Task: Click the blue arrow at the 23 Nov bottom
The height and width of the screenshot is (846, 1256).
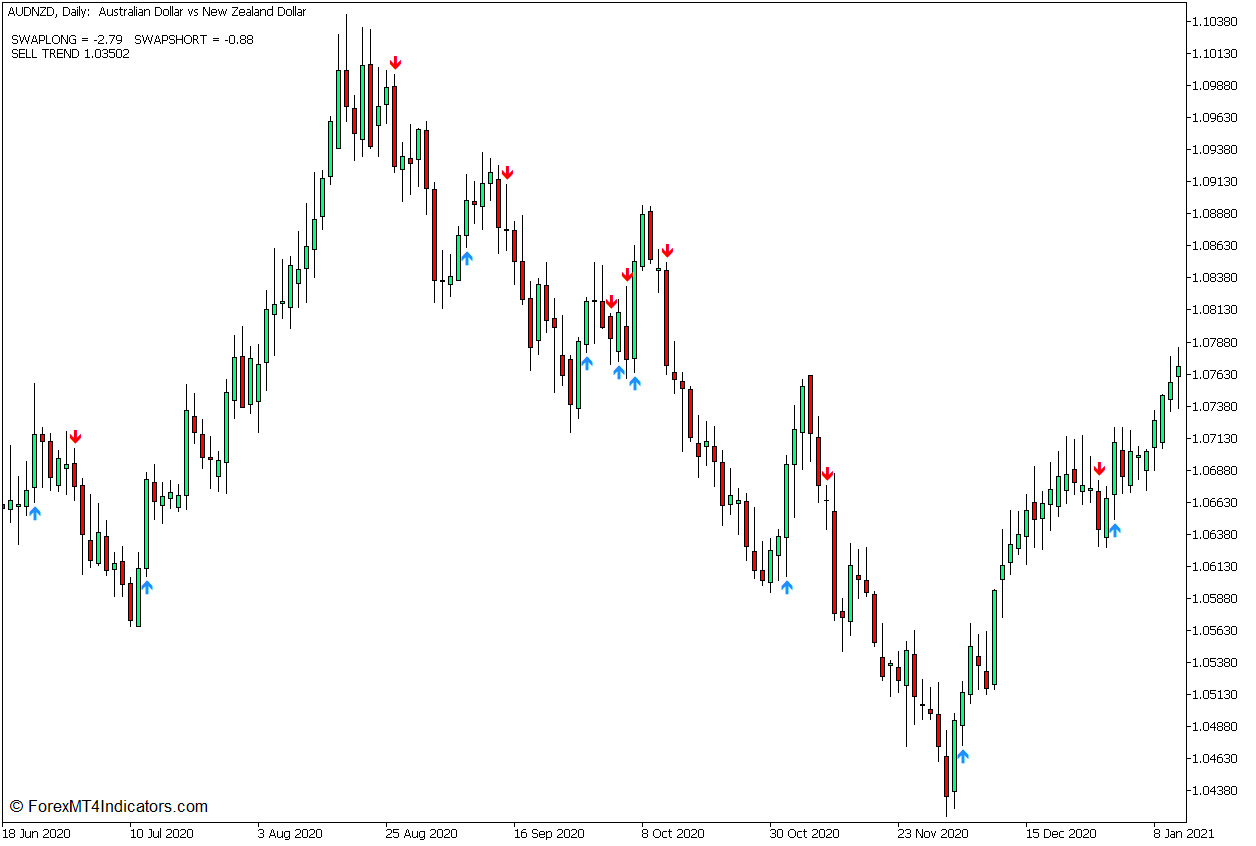Action: pos(963,756)
